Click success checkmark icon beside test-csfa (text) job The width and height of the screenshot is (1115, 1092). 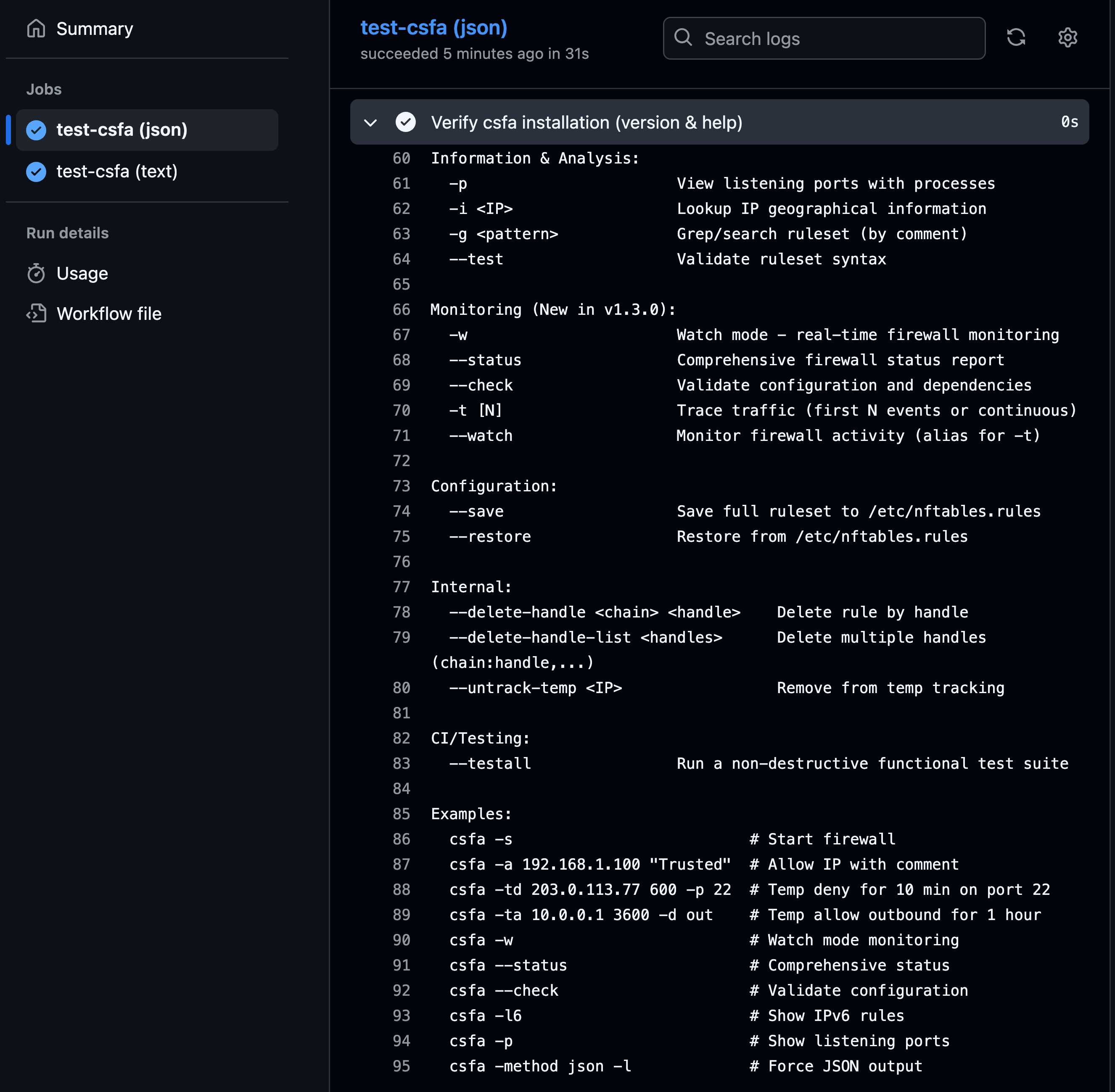tap(36, 171)
